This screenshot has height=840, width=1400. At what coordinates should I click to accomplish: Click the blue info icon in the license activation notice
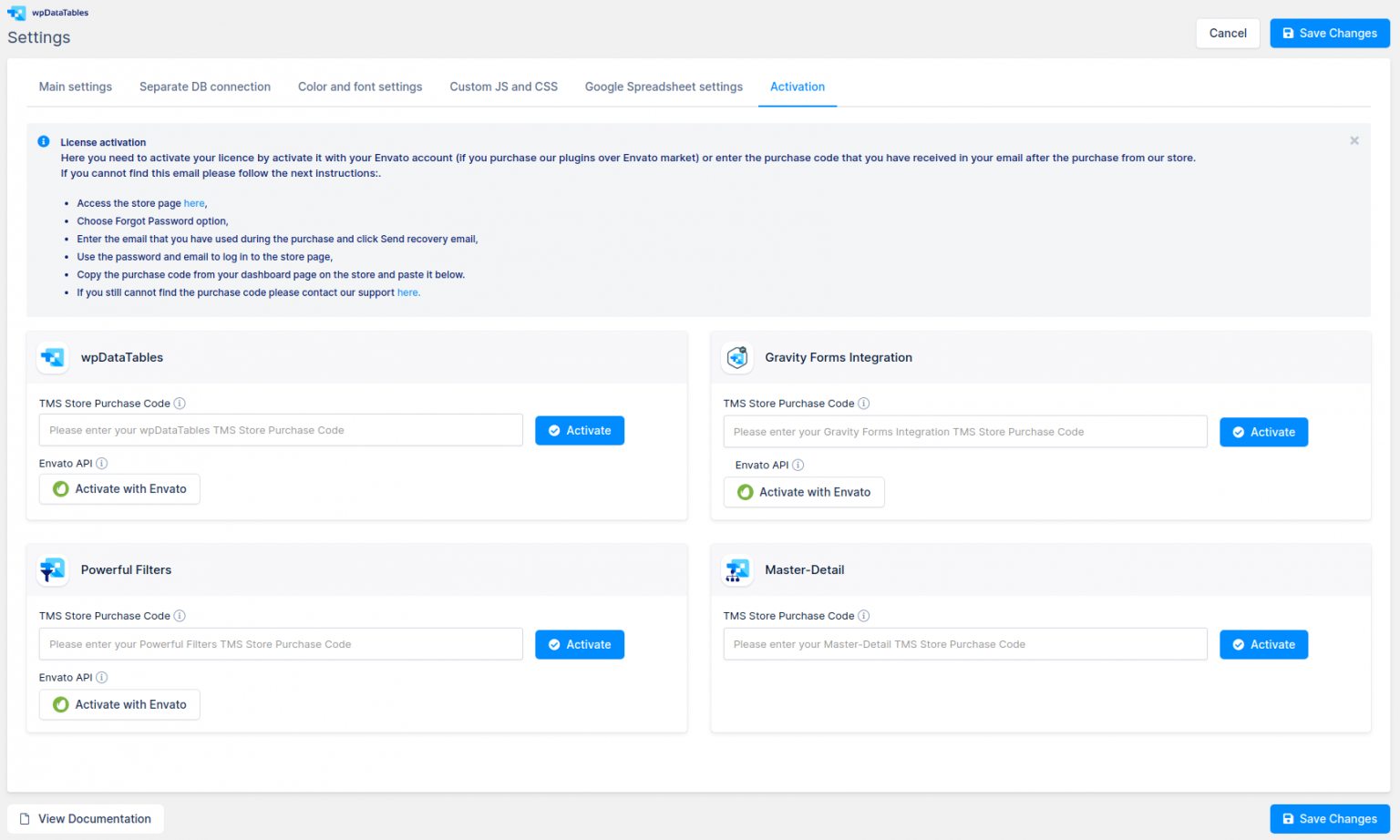click(x=43, y=140)
